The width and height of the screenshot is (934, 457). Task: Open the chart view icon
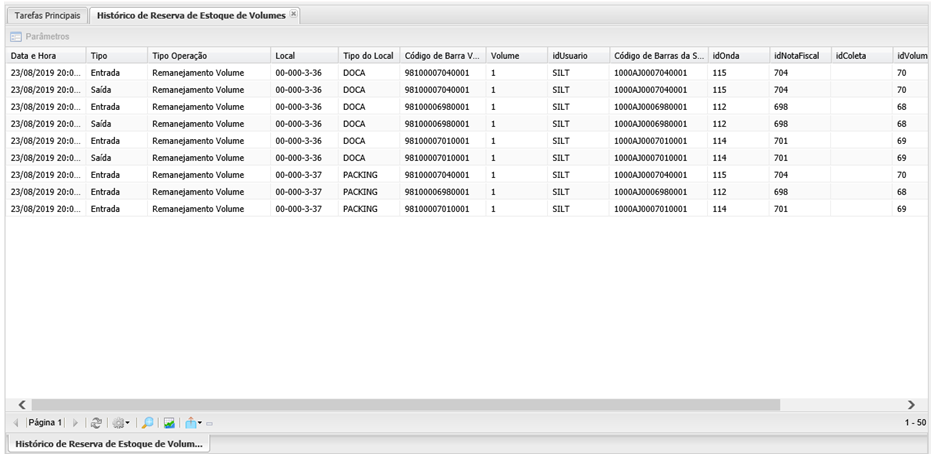coord(169,423)
